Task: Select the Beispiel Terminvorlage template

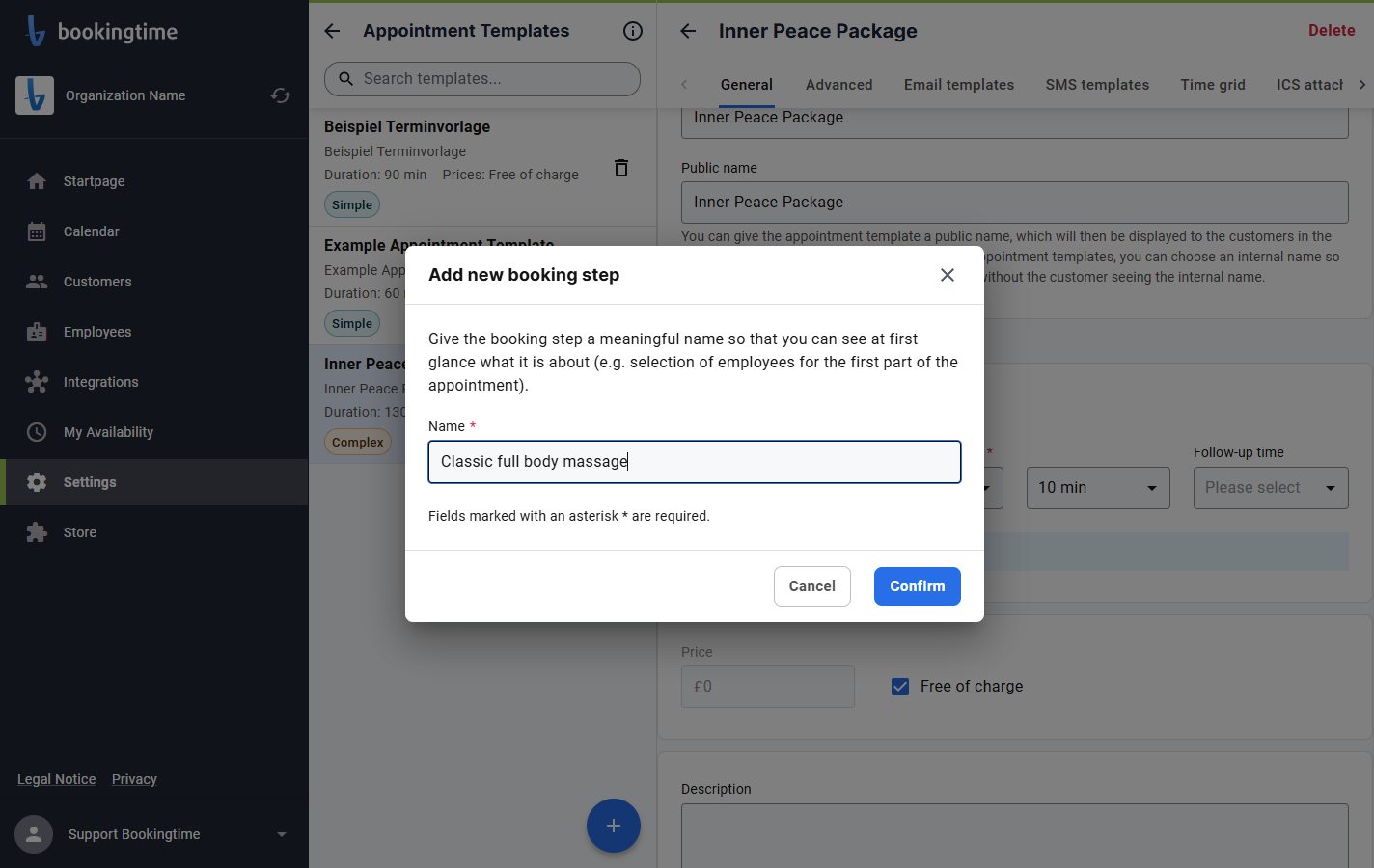Action: [x=482, y=167]
